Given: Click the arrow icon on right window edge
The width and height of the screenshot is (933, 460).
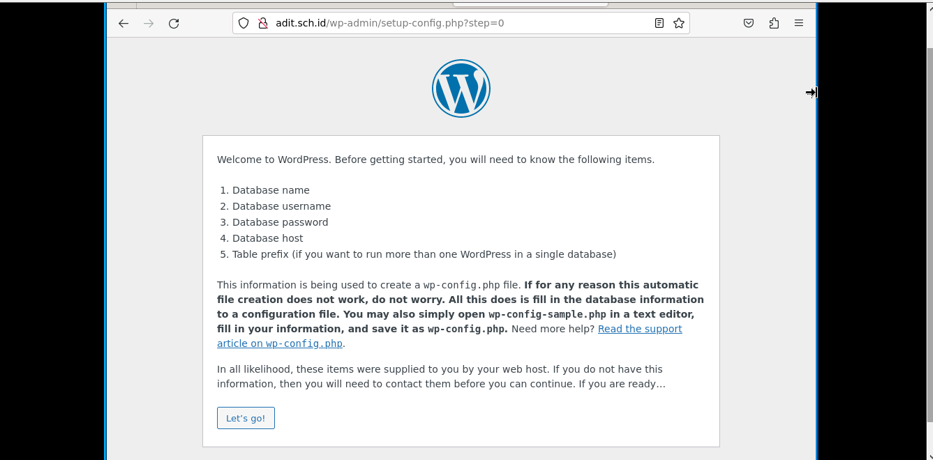Looking at the screenshot, I should click(x=811, y=92).
